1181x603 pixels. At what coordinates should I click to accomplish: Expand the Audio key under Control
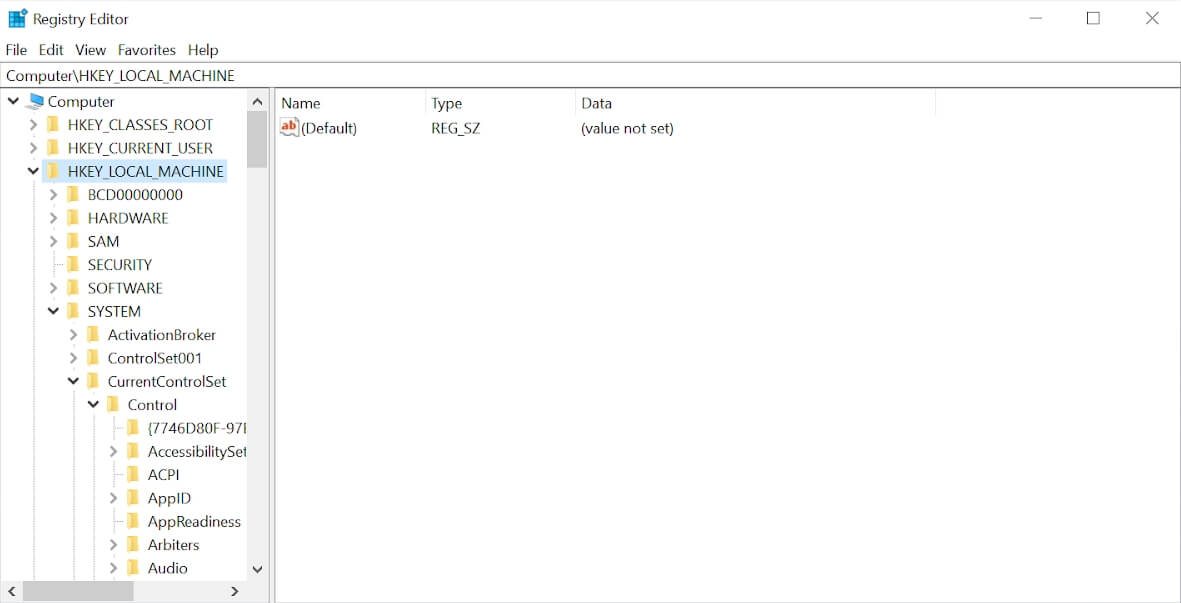(x=113, y=568)
